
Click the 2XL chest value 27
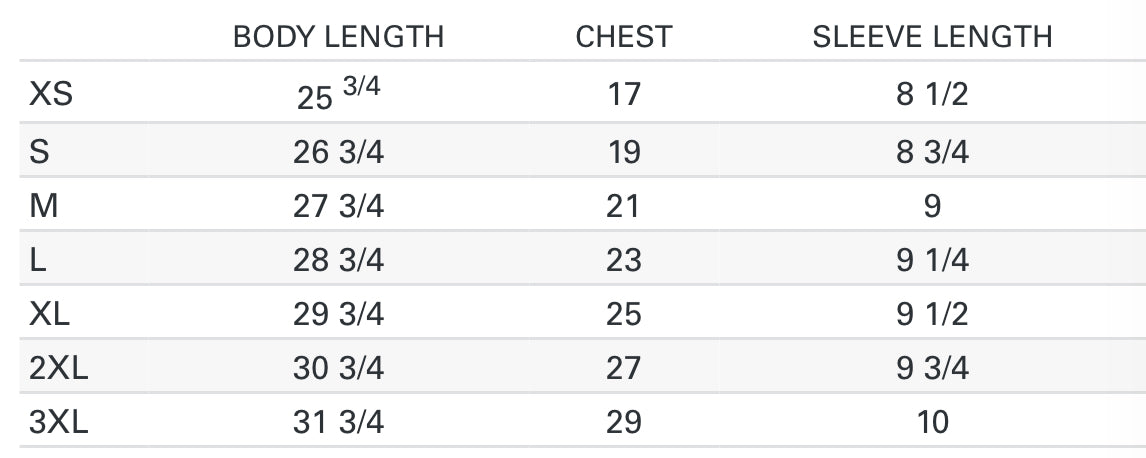[x=623, y=368]
